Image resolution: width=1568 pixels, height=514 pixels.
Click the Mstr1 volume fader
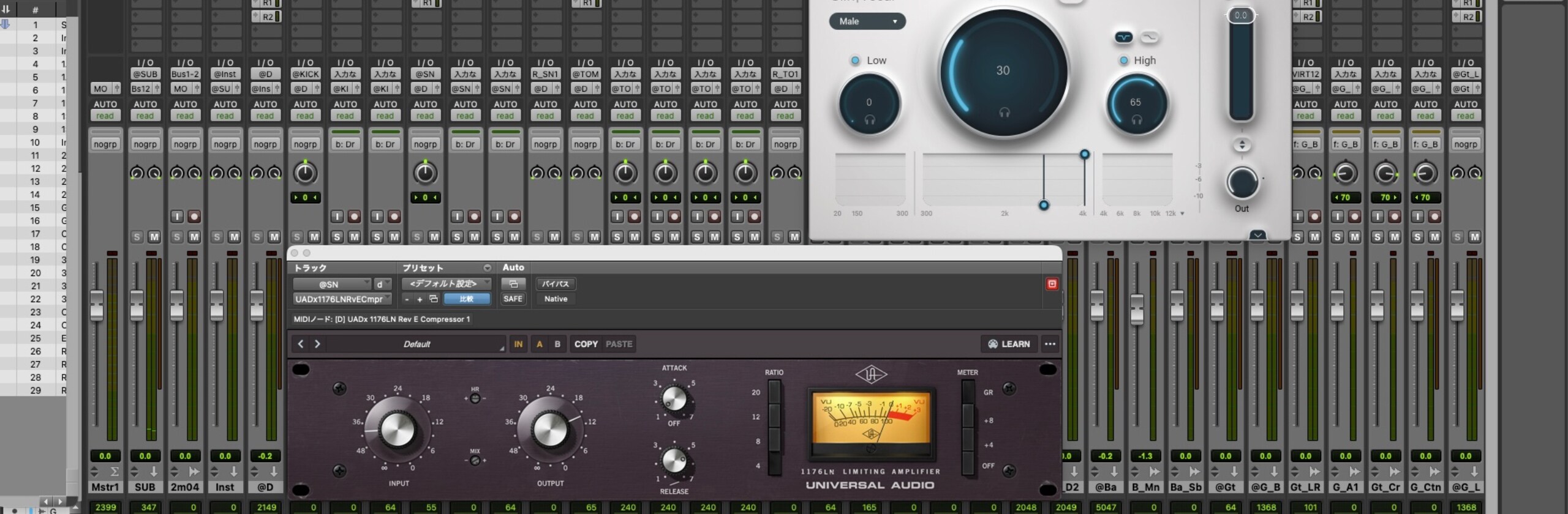[x=97, y=305]
